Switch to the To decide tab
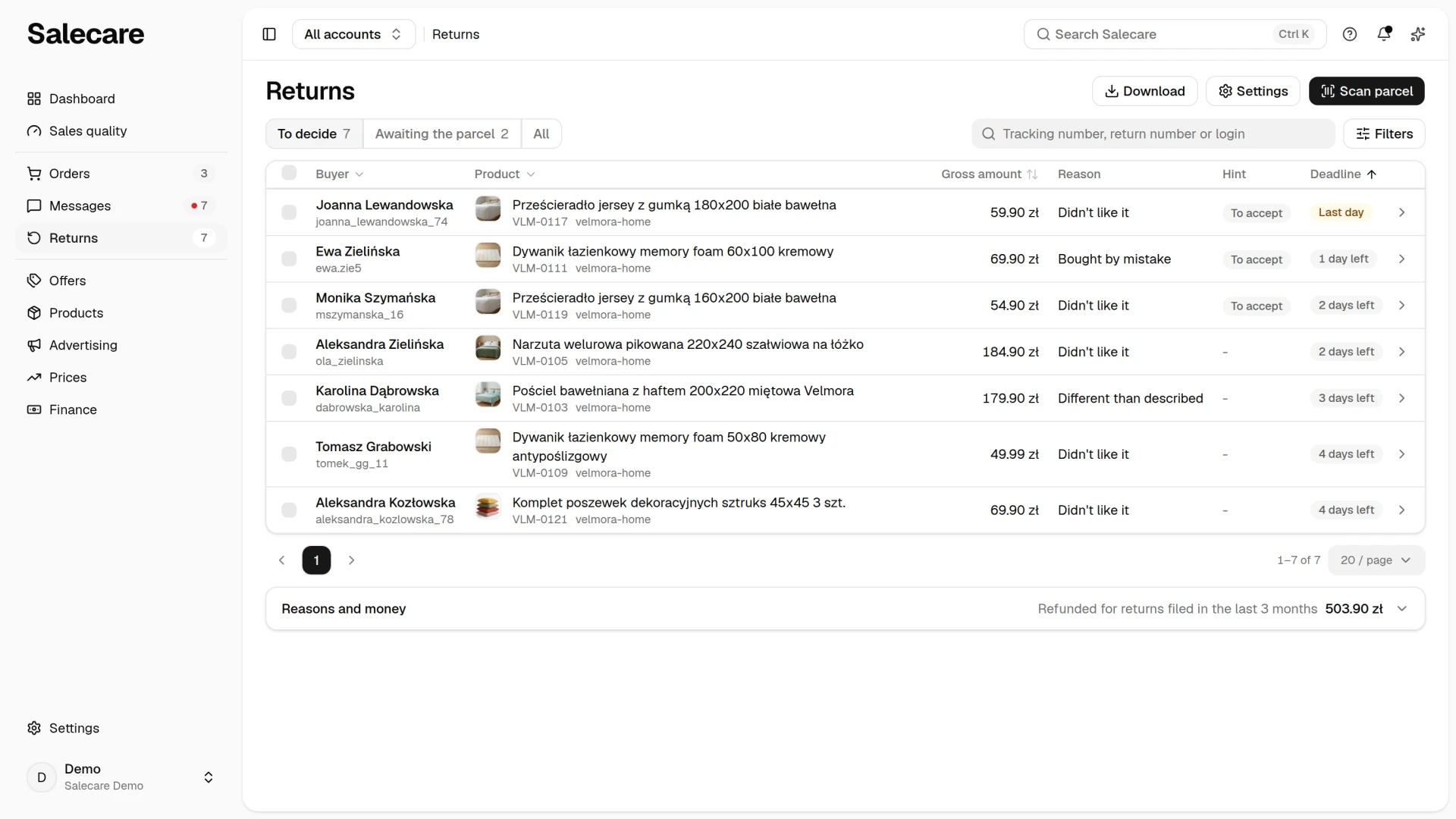1456x819 pixels. tap(314, 133)
